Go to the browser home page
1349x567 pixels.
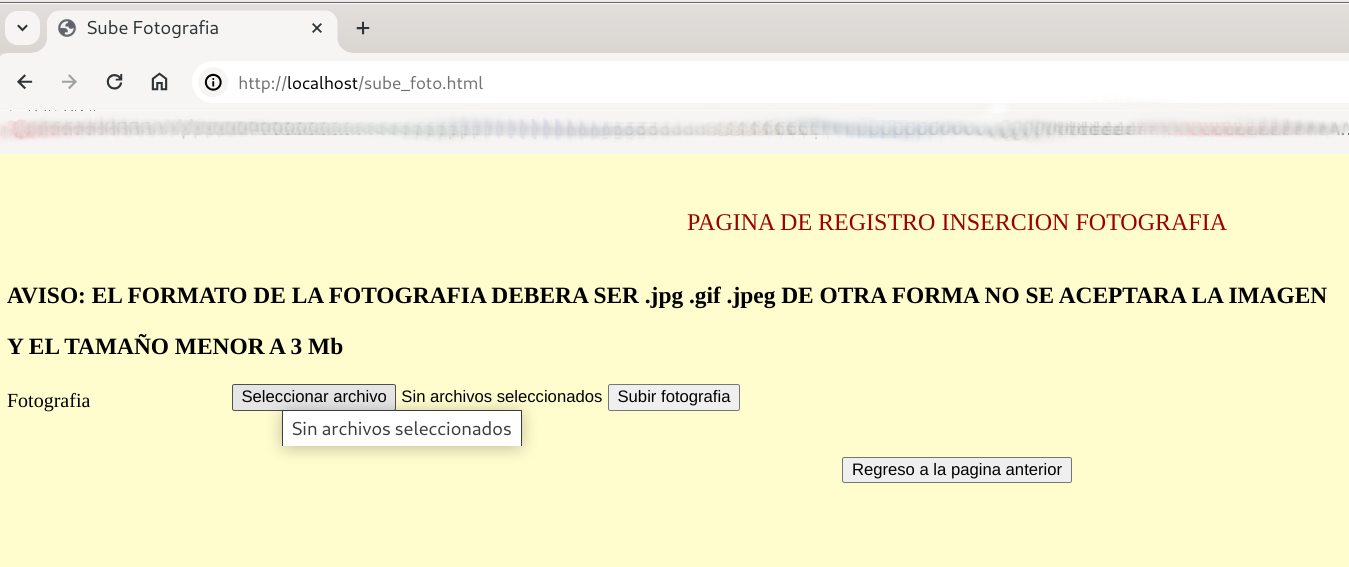(x=159, y=83)
